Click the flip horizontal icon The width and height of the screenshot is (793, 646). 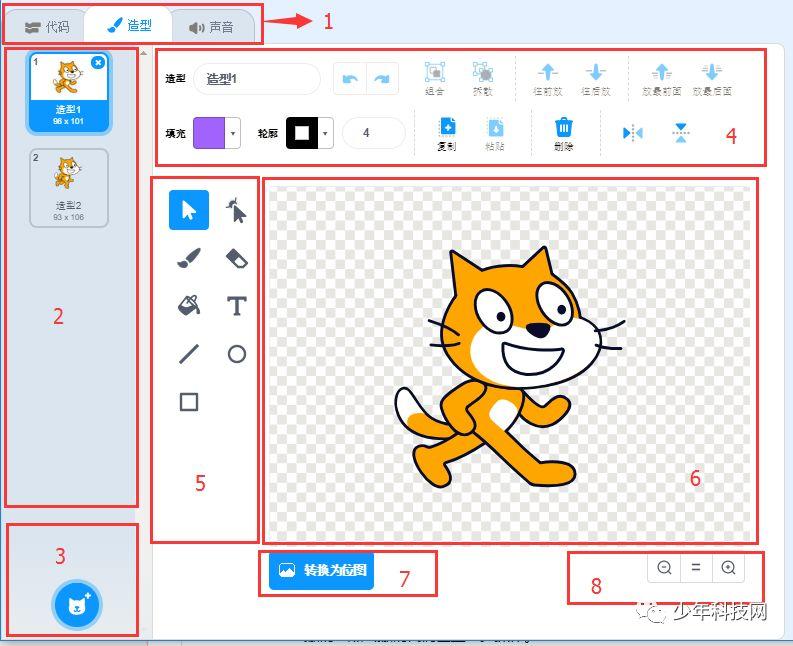coord(633,133)
